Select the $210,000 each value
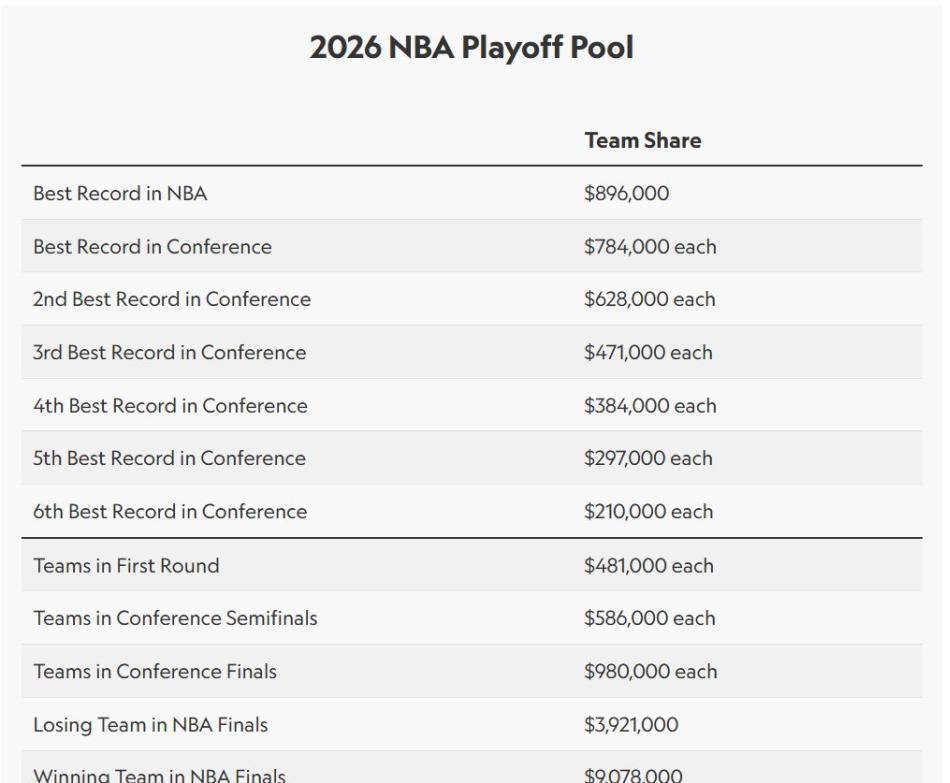950x783 pixels. pos(648,511)
